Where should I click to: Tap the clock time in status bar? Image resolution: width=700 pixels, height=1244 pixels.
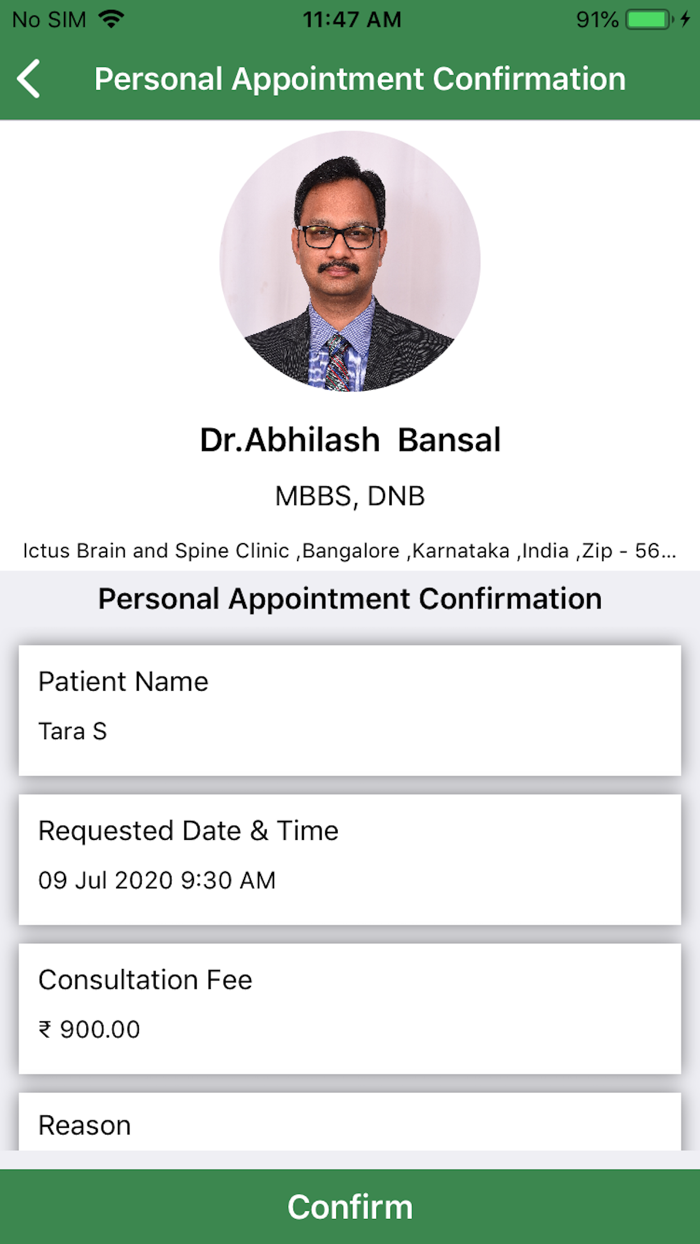click(351, 17)
